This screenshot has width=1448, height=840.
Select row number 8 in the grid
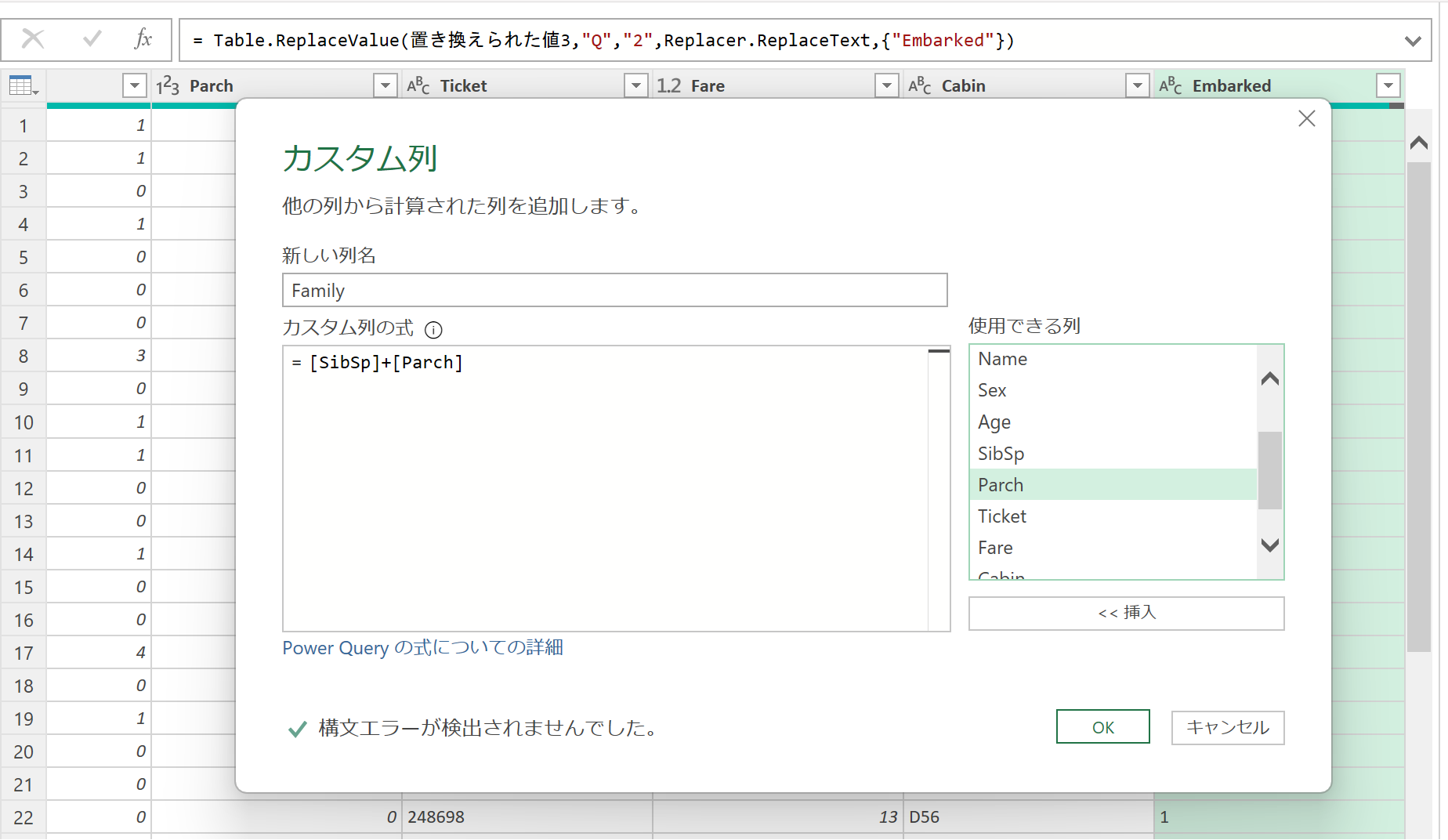[x=24, y=356]
